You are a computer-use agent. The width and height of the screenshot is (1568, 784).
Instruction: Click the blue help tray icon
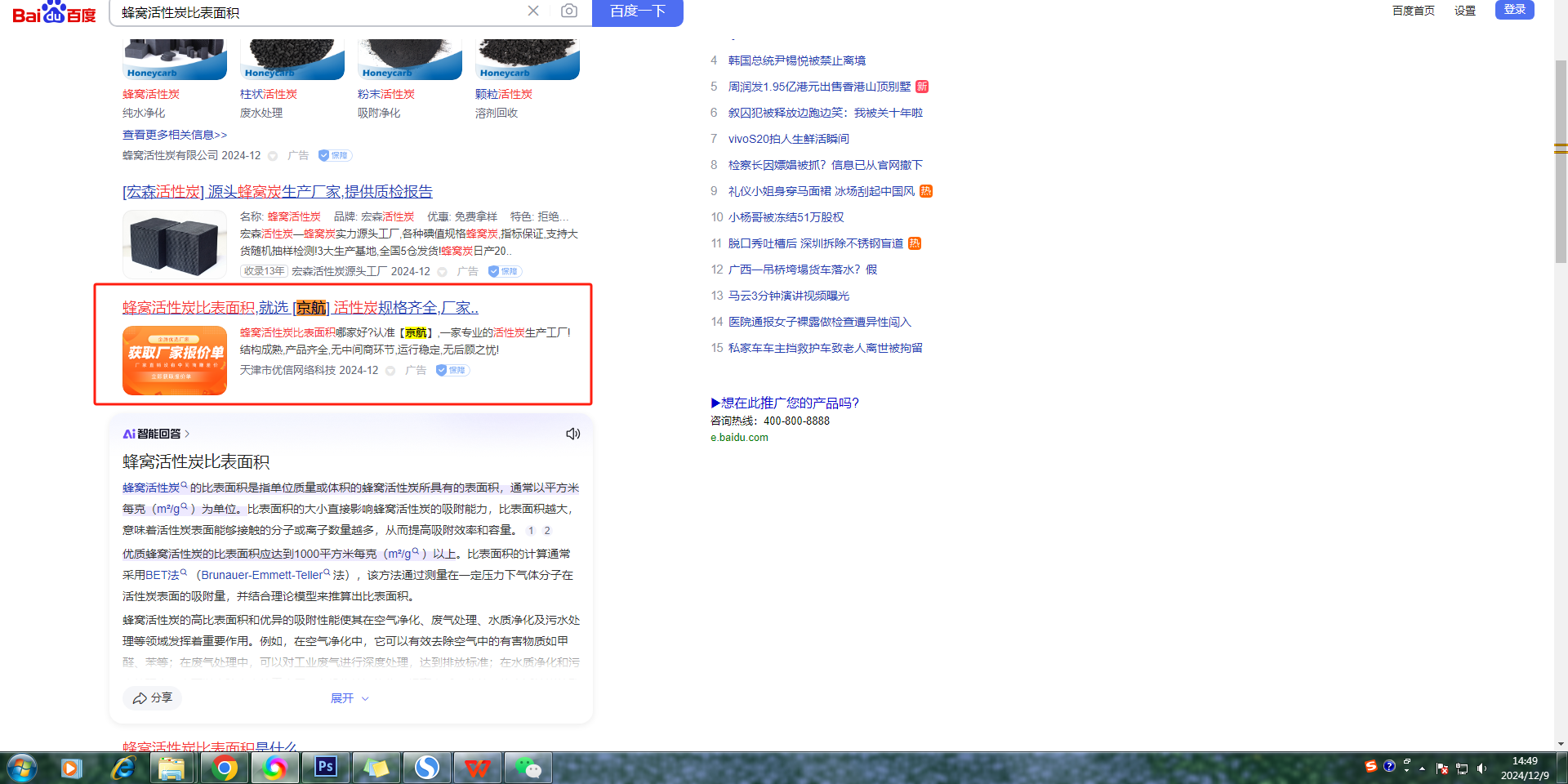pos(1389,766)
